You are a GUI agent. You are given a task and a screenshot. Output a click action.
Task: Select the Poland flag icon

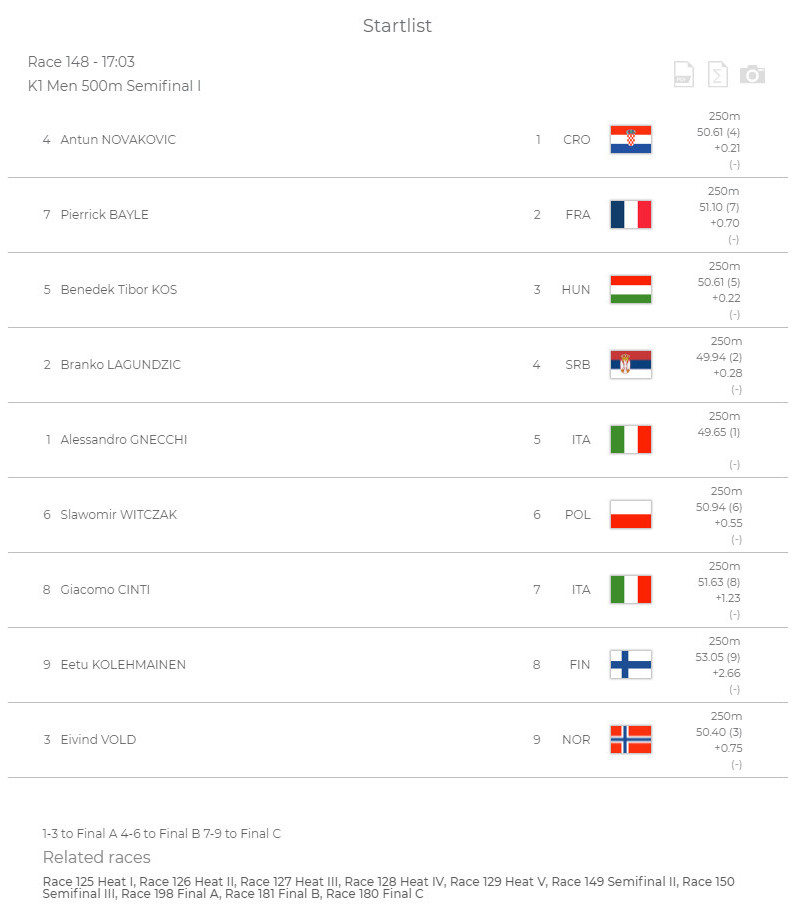pos(631,515)
